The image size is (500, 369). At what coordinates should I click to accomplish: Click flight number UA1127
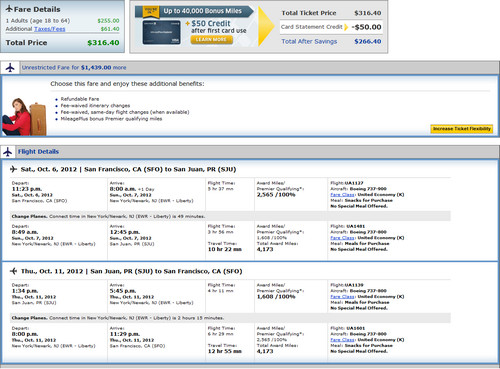coord(354,183)
